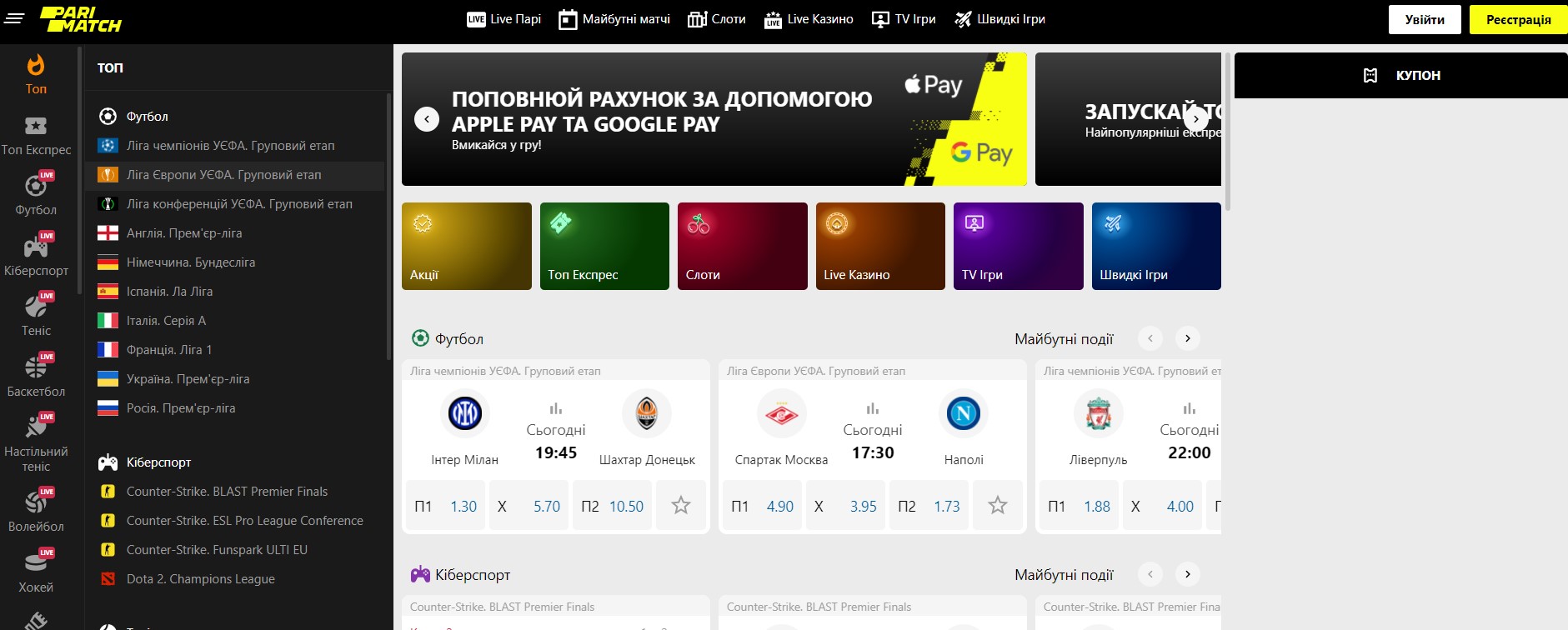Screen dimensions: 1568x630
Task: Open Live Казино in top navigation
Action: (809, 19)
